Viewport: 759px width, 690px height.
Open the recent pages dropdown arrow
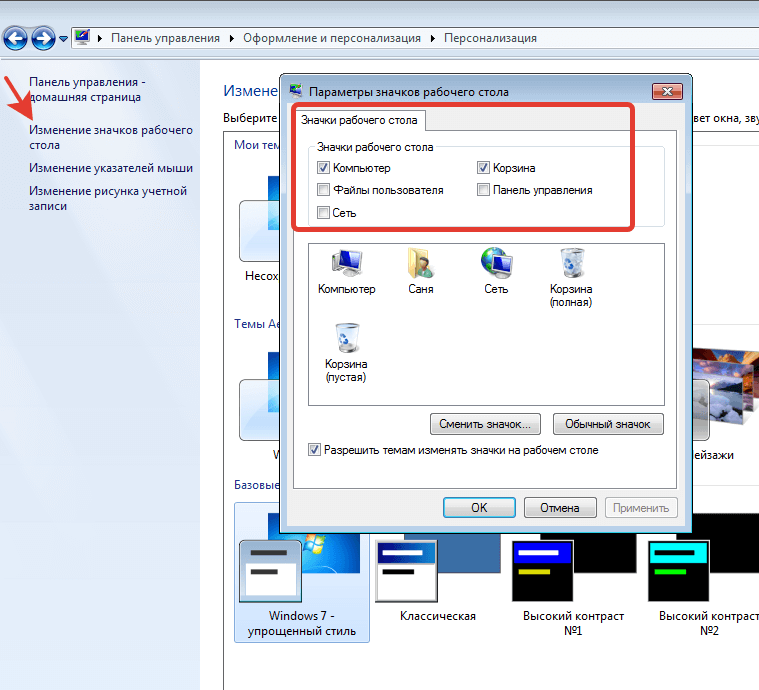[63, 39]
